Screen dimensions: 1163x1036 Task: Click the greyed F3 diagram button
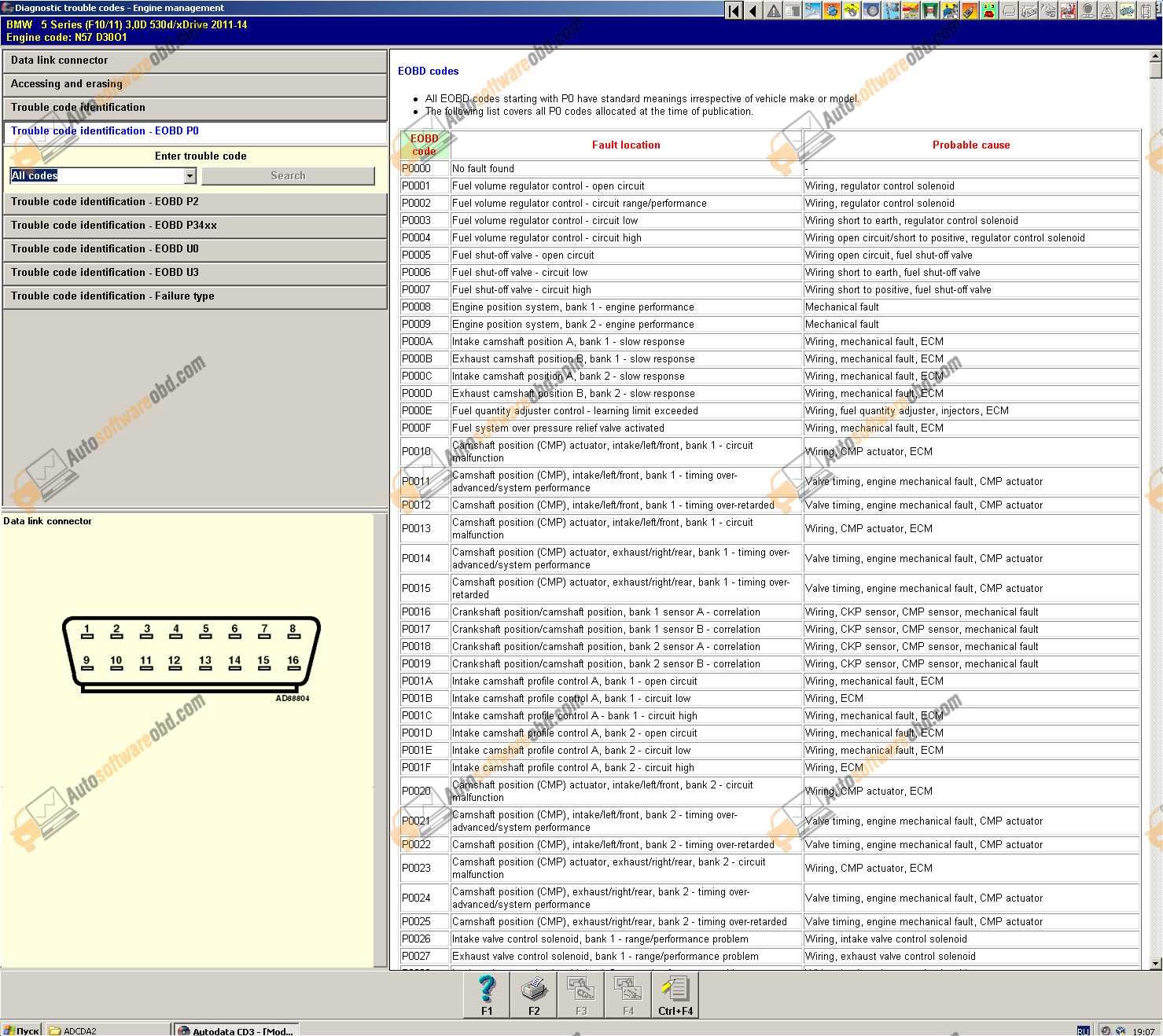tap(581, 995)
